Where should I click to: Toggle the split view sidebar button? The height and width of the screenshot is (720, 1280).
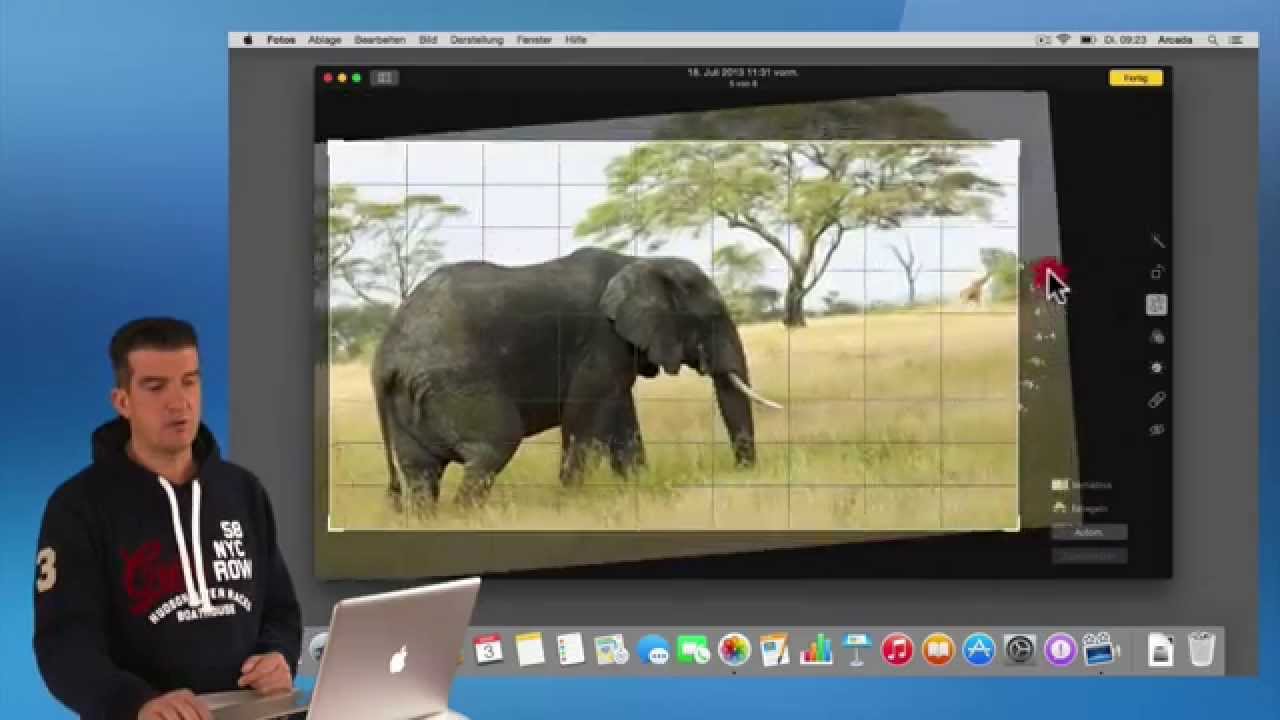pyautogui.click(x=384, y=78)
